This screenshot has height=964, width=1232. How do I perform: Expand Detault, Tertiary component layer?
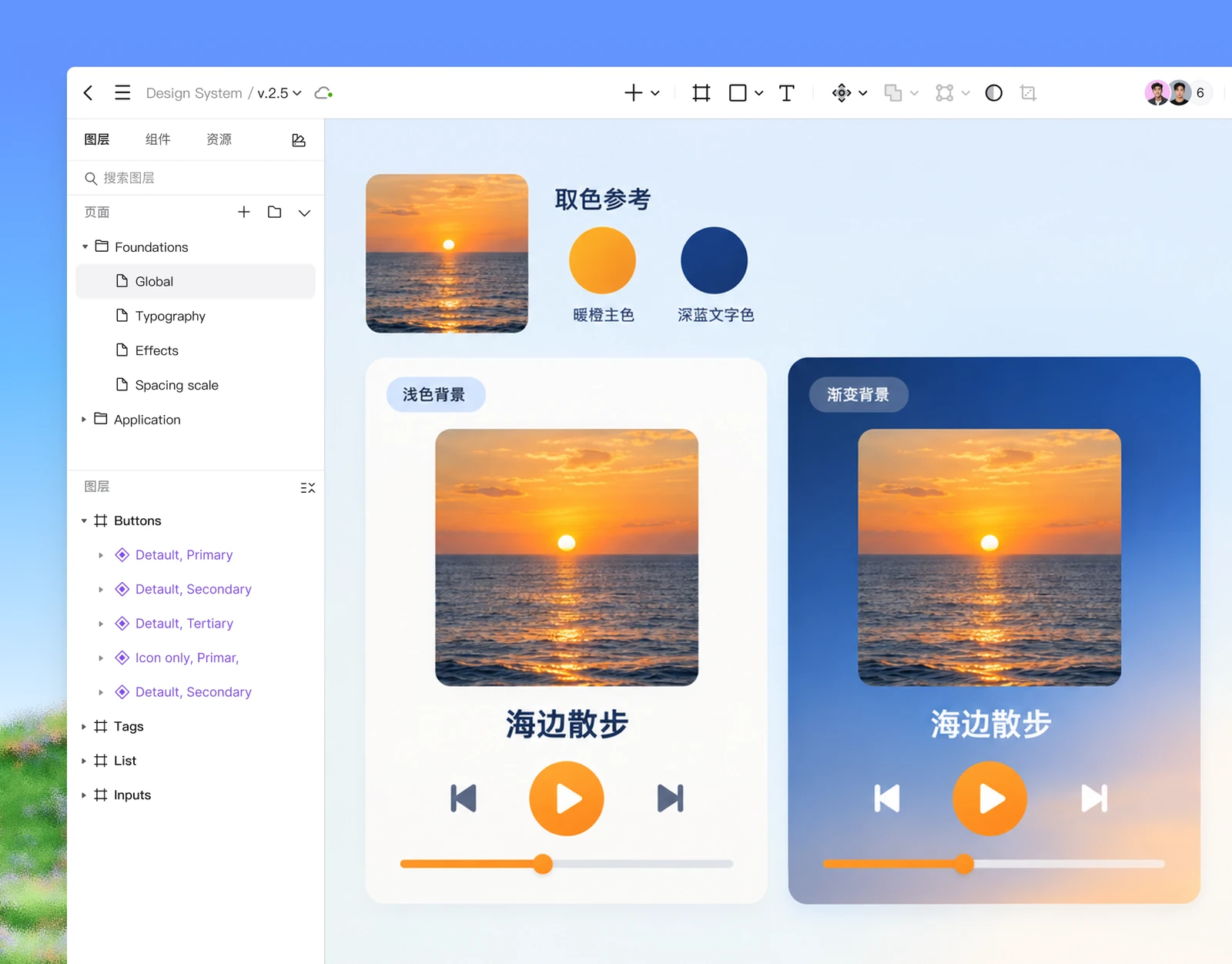point(101,624)
